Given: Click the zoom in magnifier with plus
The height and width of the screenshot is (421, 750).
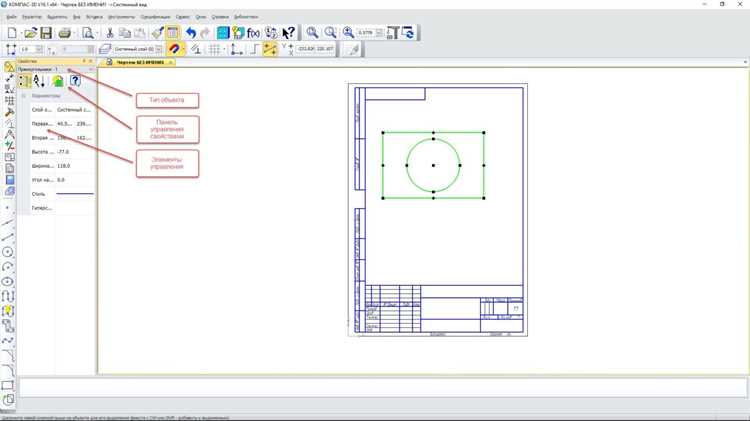Looking at the screenshot, I should [348, 33].
